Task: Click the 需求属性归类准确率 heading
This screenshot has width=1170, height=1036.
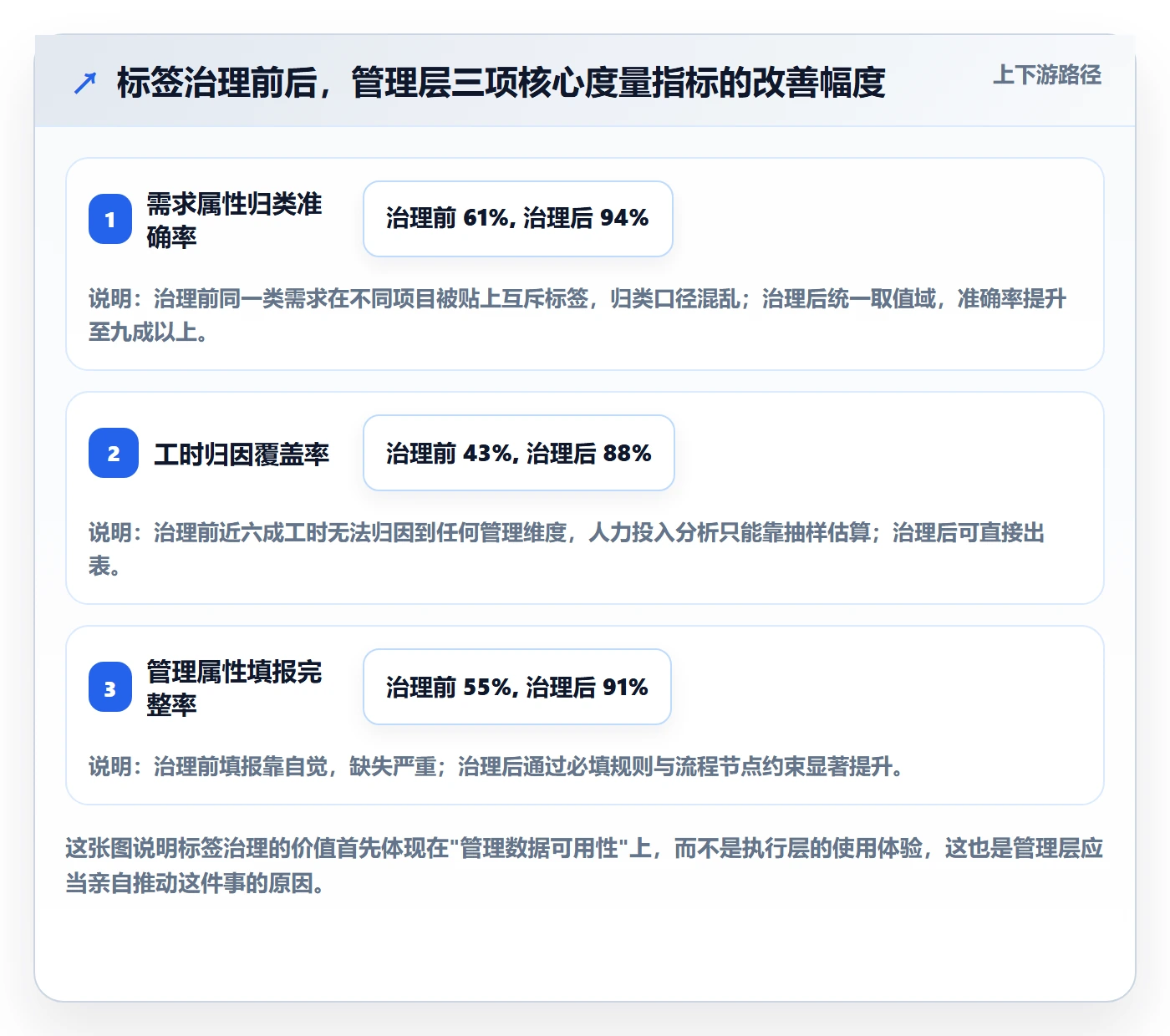Action: pos(234,220)
